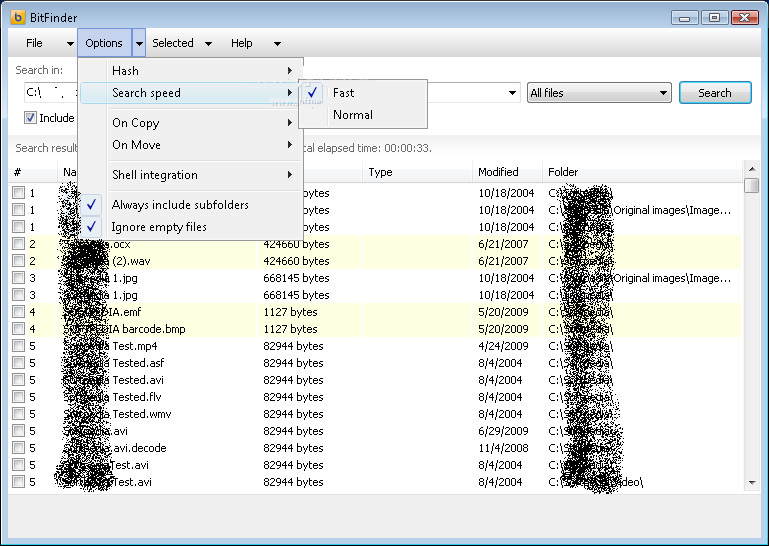Screen dimensions: 769x546
Task: Click the 6/29/2009 modified date
Action: 503,431
